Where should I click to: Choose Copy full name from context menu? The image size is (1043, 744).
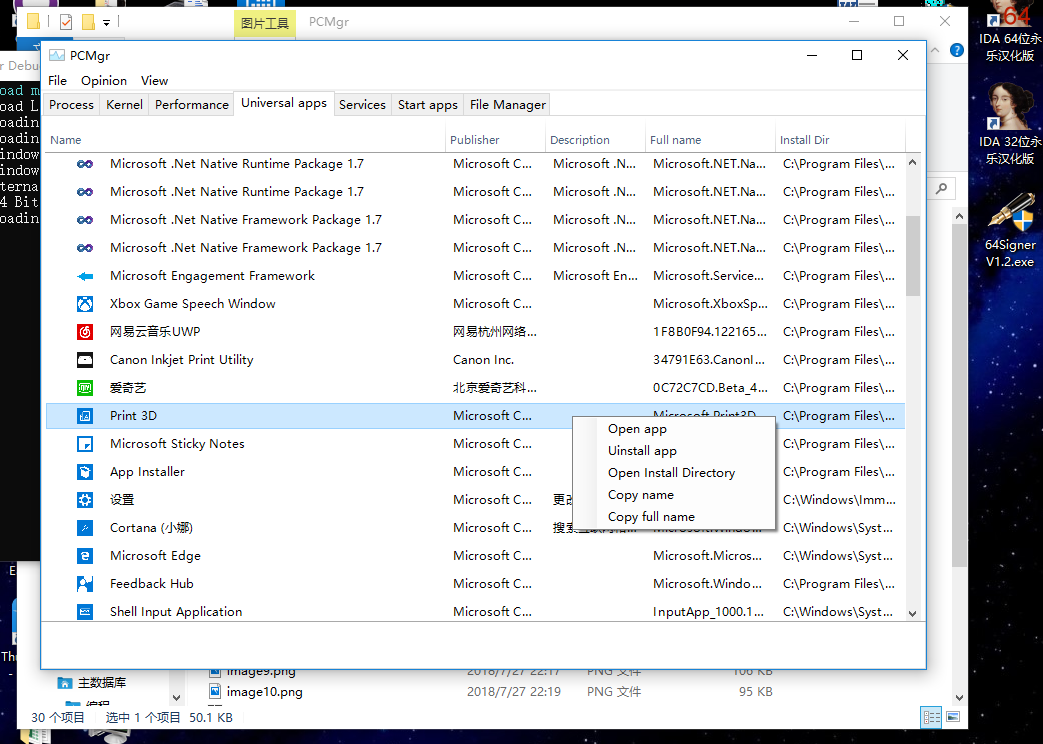coord(674,517)
